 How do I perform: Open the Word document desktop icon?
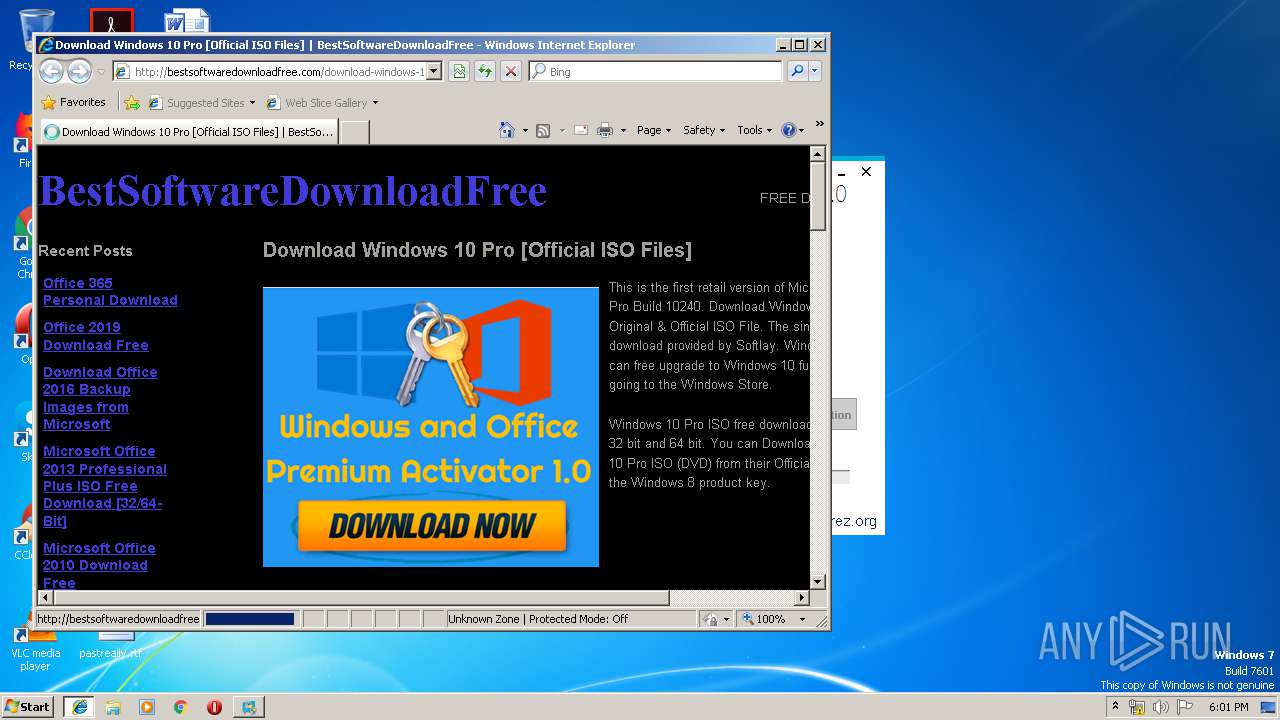187,22
